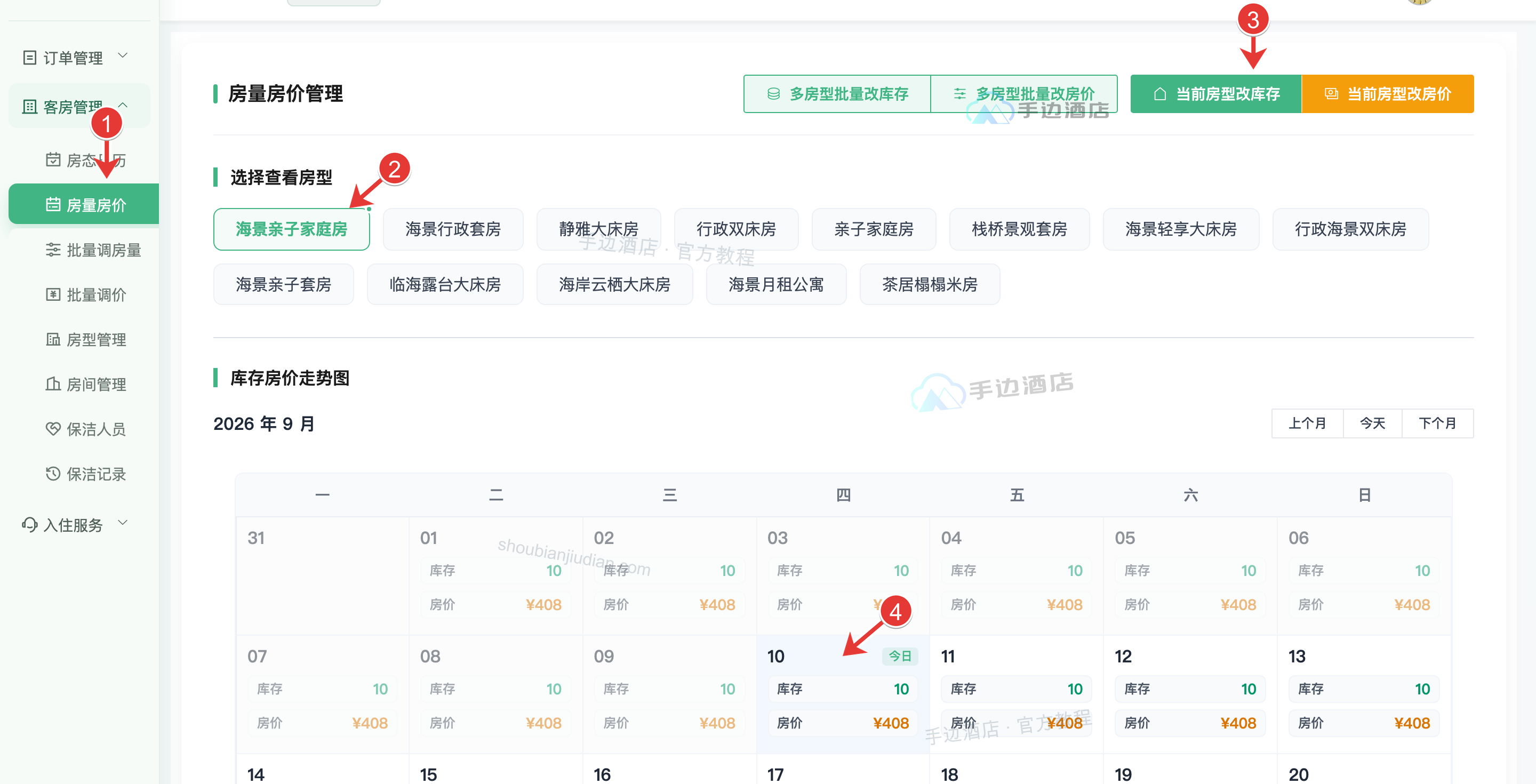Screen dimensions: 1536x784
Task: Choose the 海岸云栖大床房 room type
Action: (x=615, y=284)
